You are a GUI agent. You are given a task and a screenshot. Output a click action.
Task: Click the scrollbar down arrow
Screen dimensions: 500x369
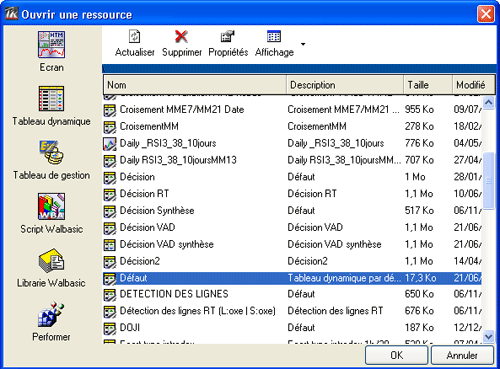[x=488, y=336]
